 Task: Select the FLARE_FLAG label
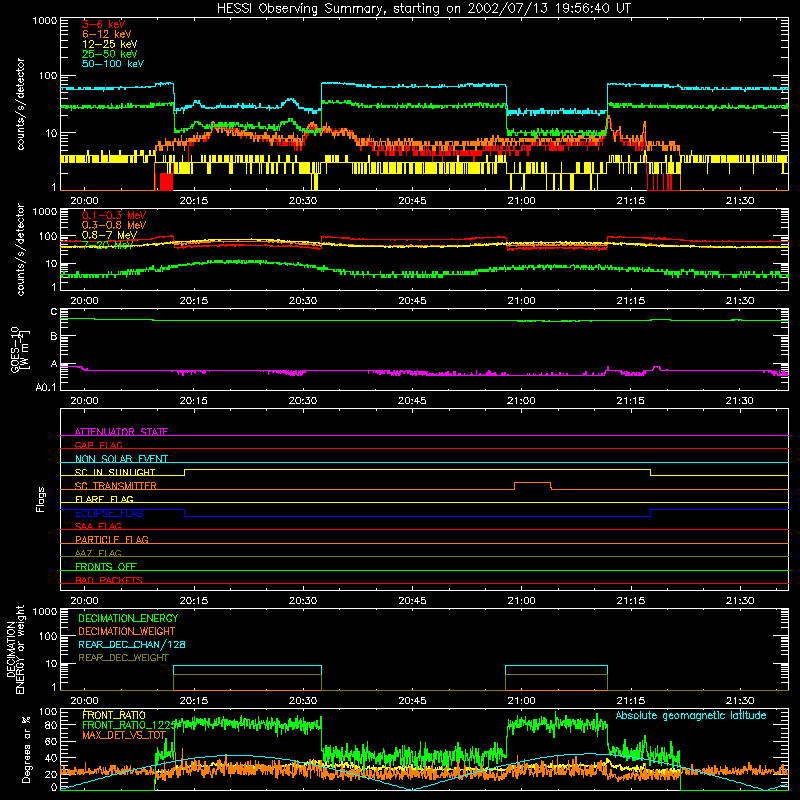point(104,499)
